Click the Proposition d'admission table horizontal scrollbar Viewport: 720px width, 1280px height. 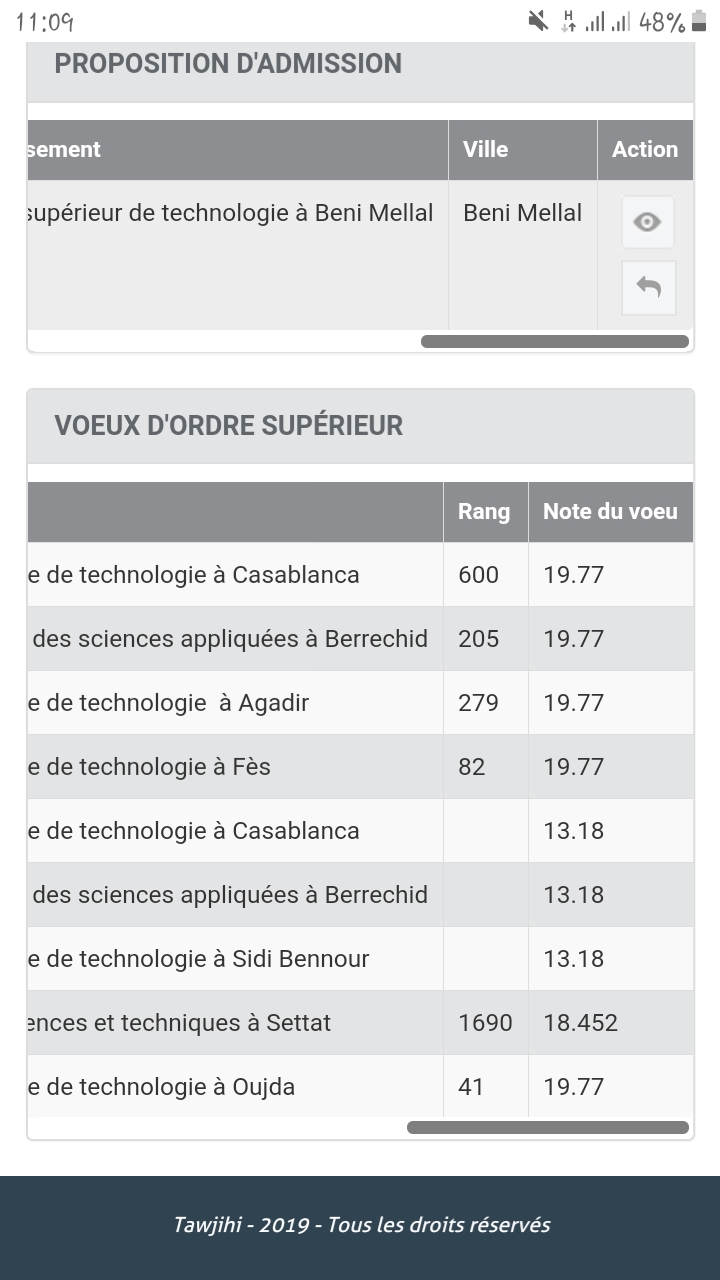(555, 342)
